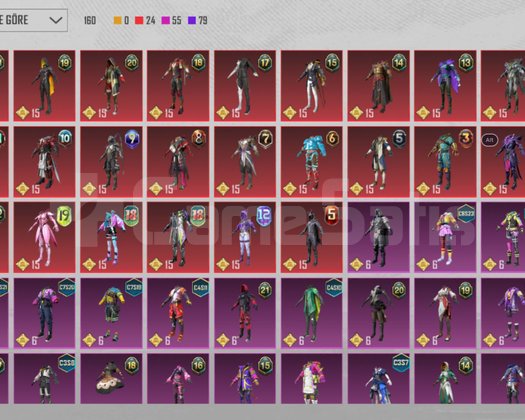The width and height of the screenshot is (525, 420).
Task: Select the brown dress outfit with badge 18
Action: coord(111,379)
